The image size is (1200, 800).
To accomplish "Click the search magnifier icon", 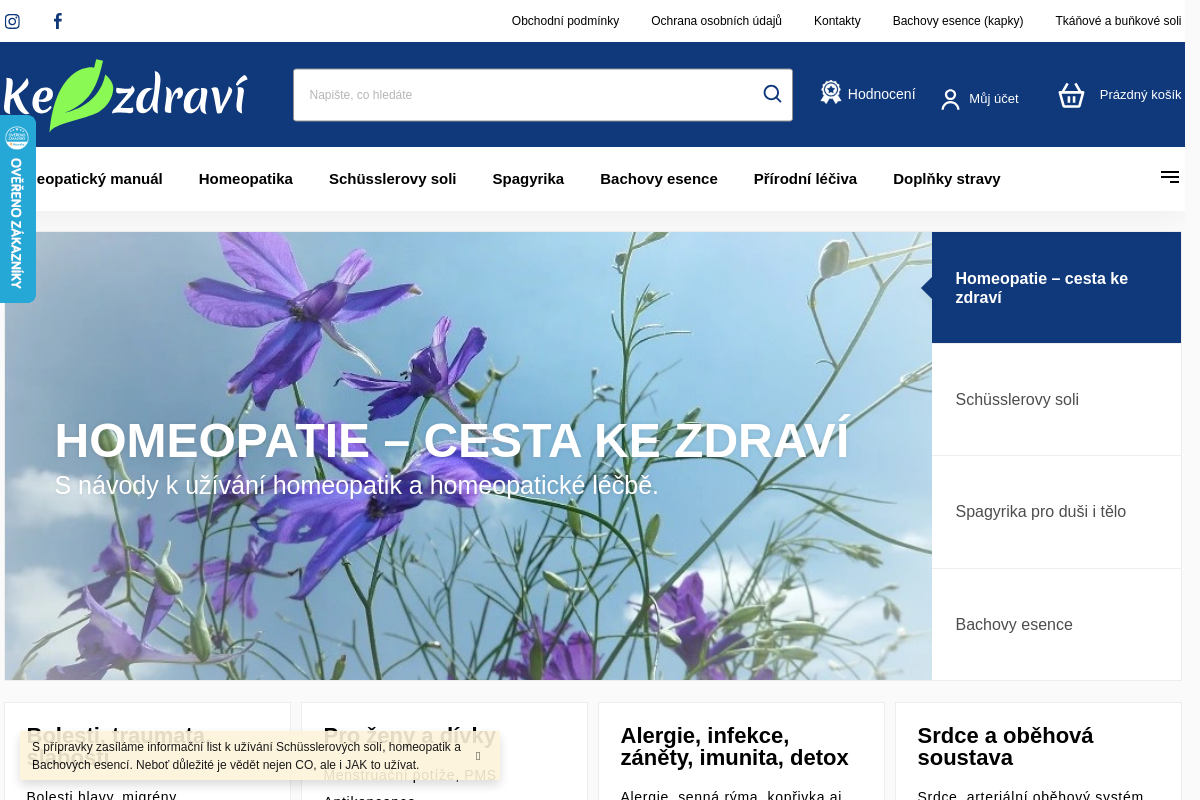I will (771, 93).
